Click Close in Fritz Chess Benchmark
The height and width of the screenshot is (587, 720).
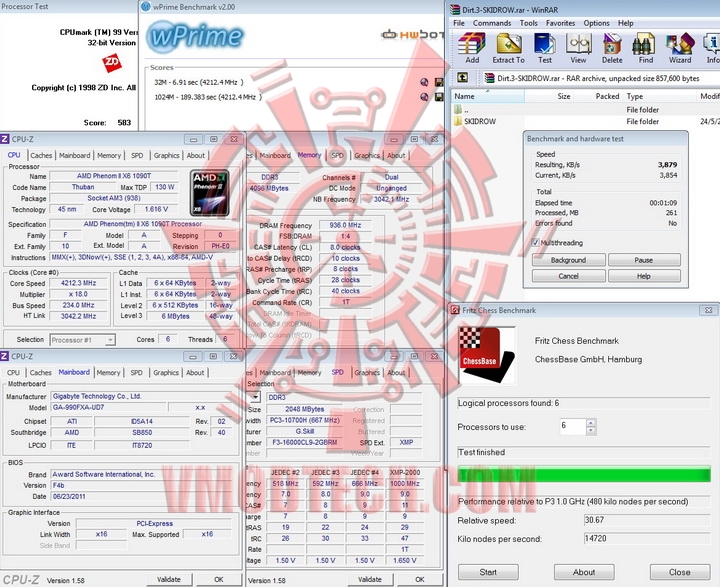(680, 572)
